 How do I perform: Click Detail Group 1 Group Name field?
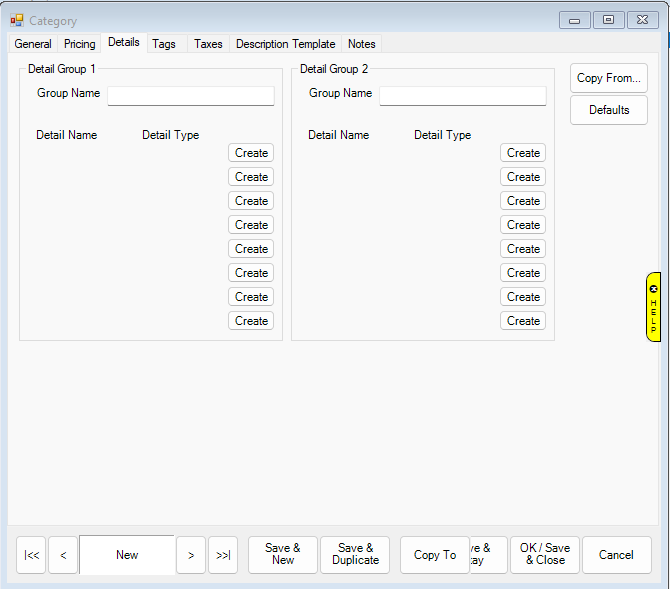(190, 95)
